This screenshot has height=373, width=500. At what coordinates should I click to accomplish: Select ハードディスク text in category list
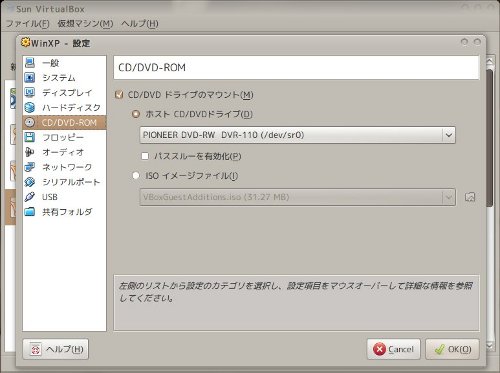pos(71,108)
